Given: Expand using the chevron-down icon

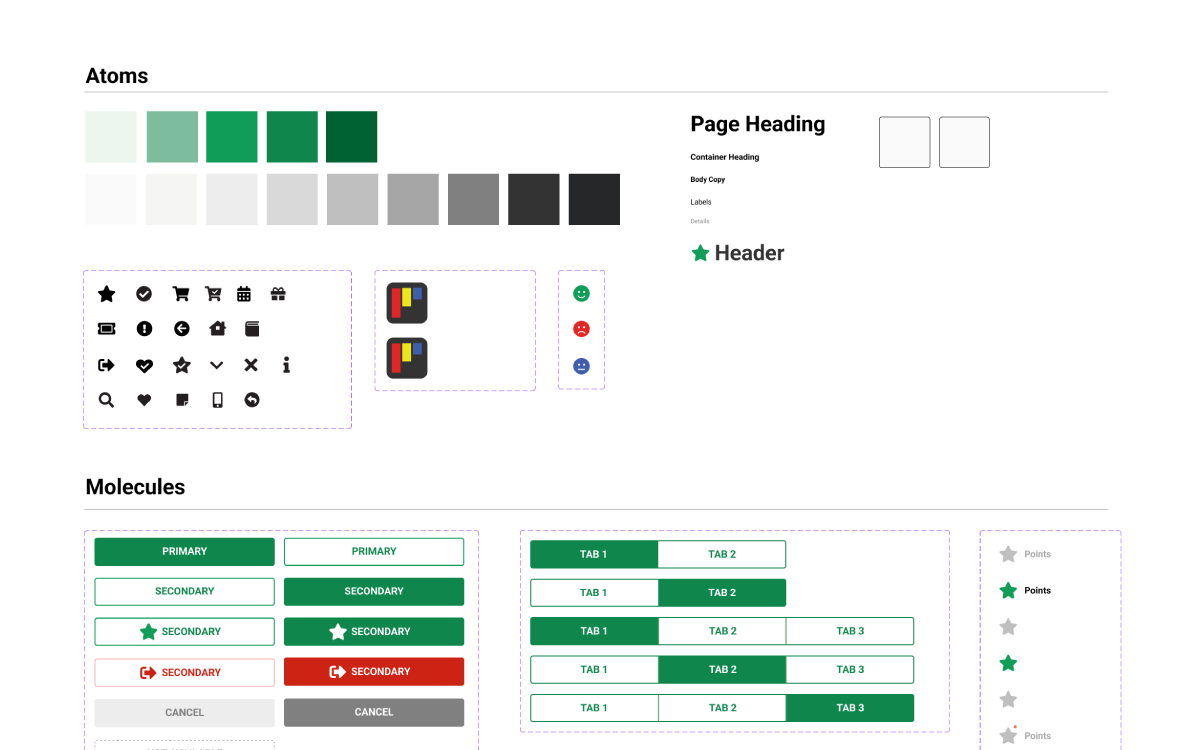Looking at the screenshot, I should click(x=216, y=365).
